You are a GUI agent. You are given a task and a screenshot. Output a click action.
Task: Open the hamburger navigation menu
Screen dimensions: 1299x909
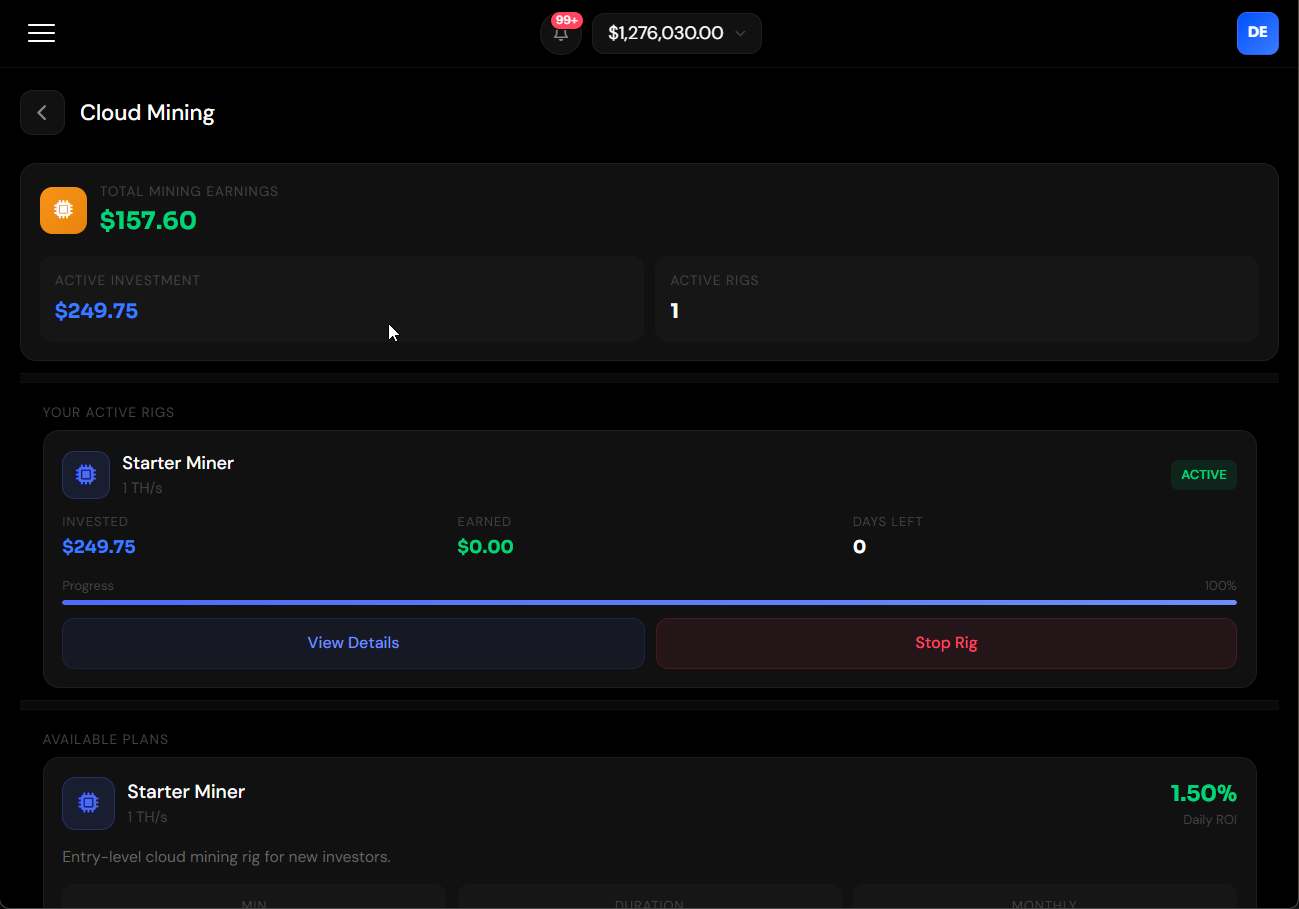[41, 33]
